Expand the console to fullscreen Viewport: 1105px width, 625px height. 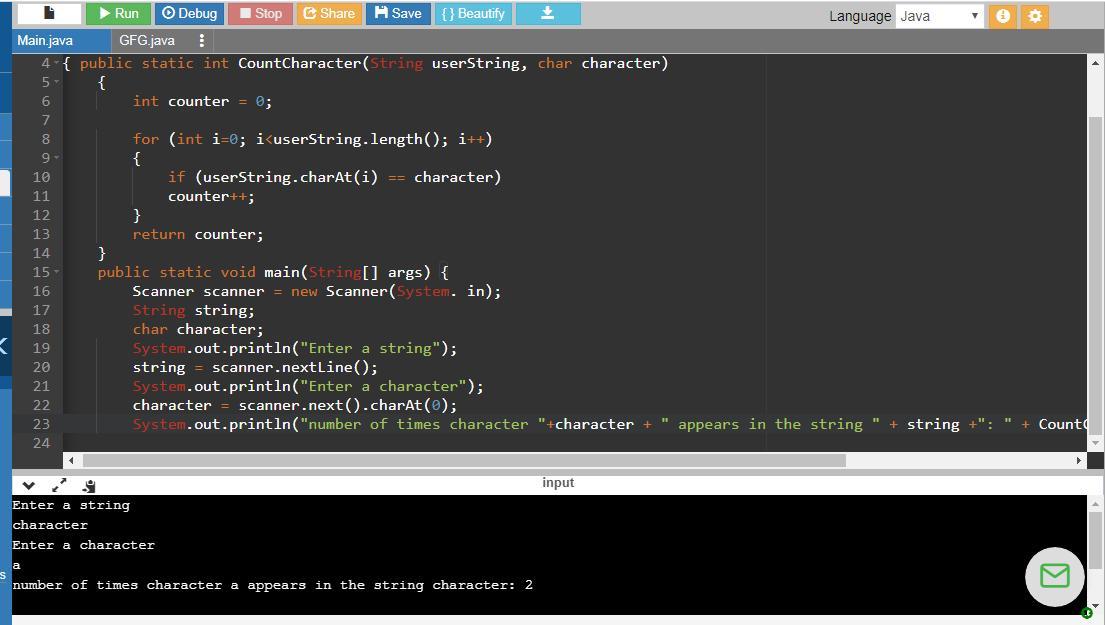point(59,485)
